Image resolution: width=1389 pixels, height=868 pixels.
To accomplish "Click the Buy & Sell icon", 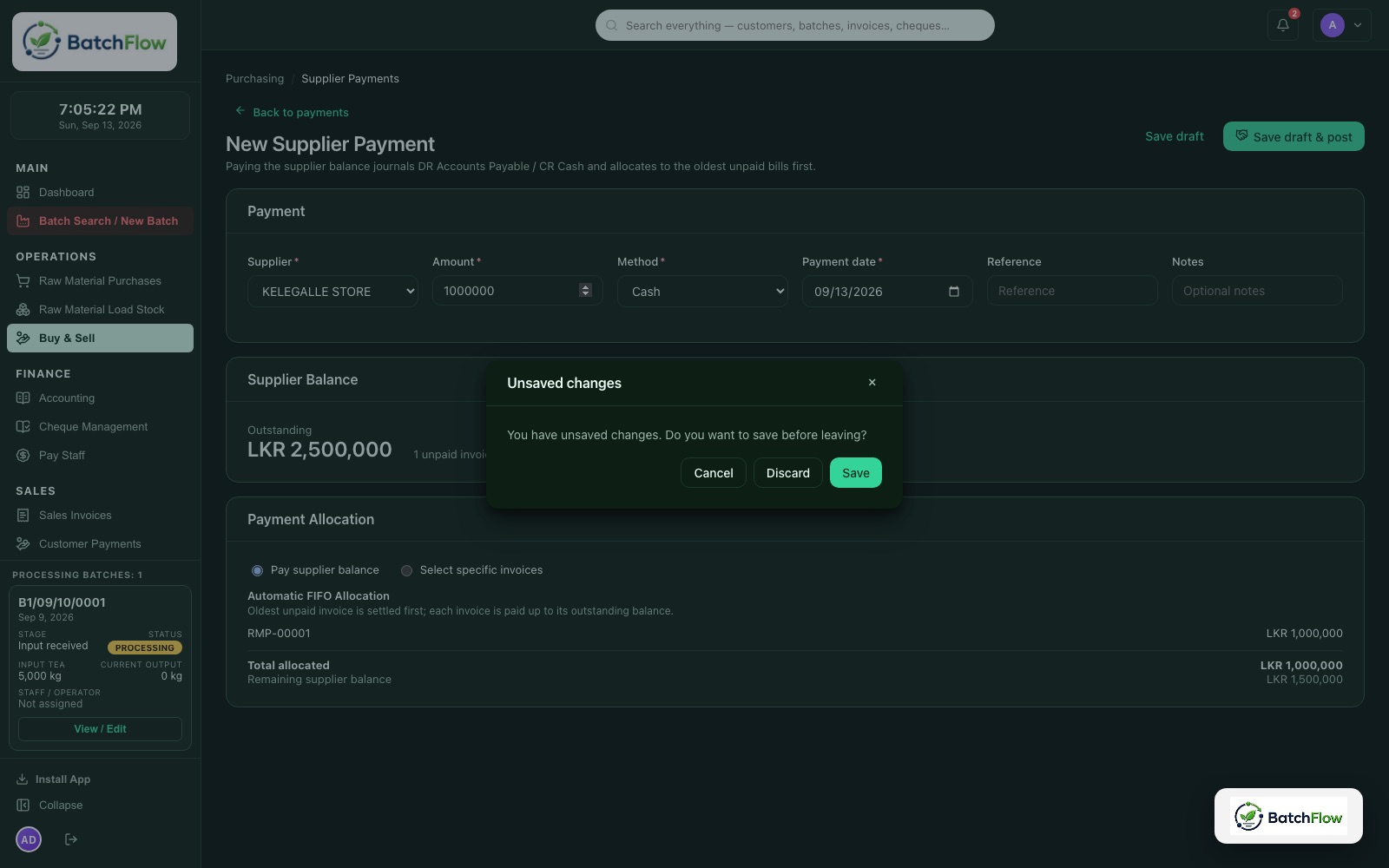I will [x=23, y=338].
